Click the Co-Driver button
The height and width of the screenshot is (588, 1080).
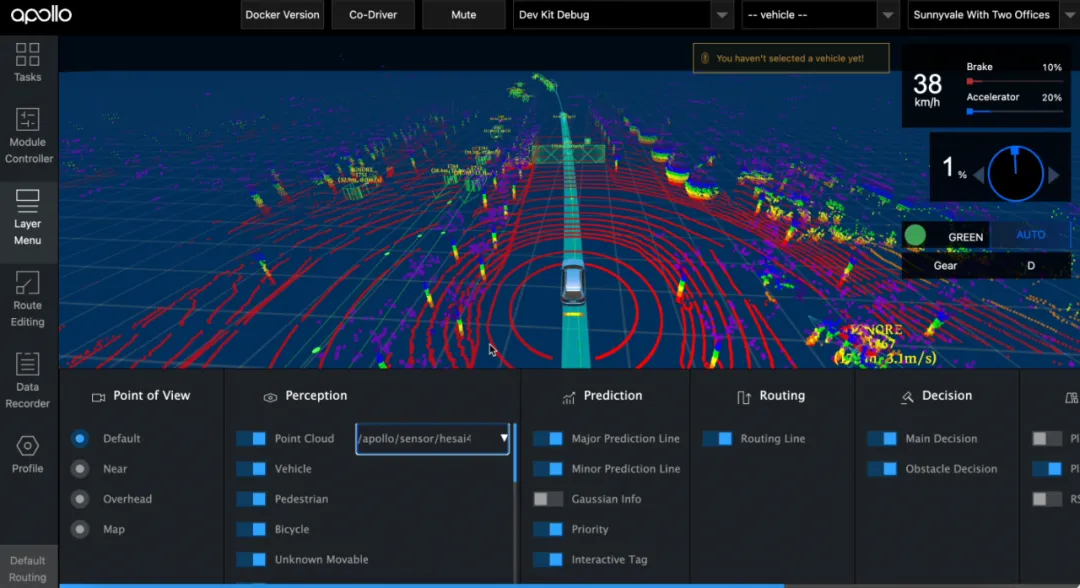[373, 14]
